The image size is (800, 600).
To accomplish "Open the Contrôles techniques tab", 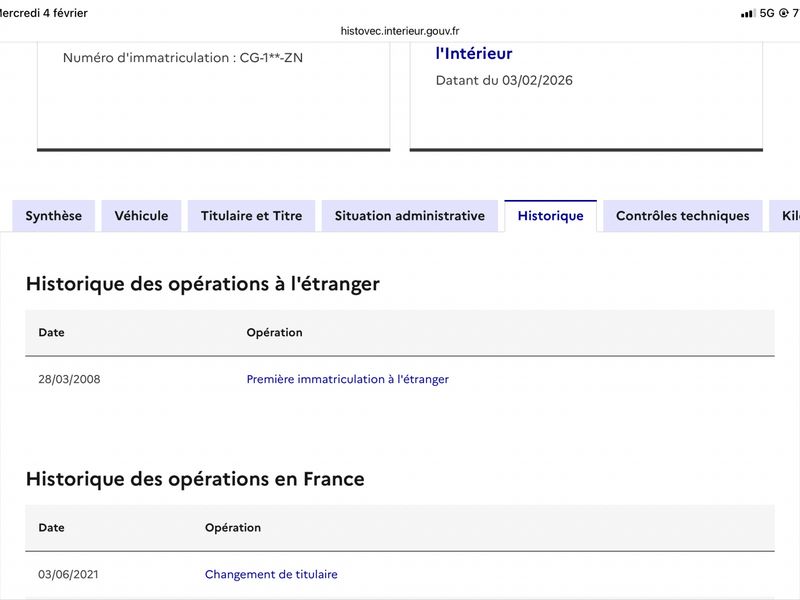I will coord(682,216).
